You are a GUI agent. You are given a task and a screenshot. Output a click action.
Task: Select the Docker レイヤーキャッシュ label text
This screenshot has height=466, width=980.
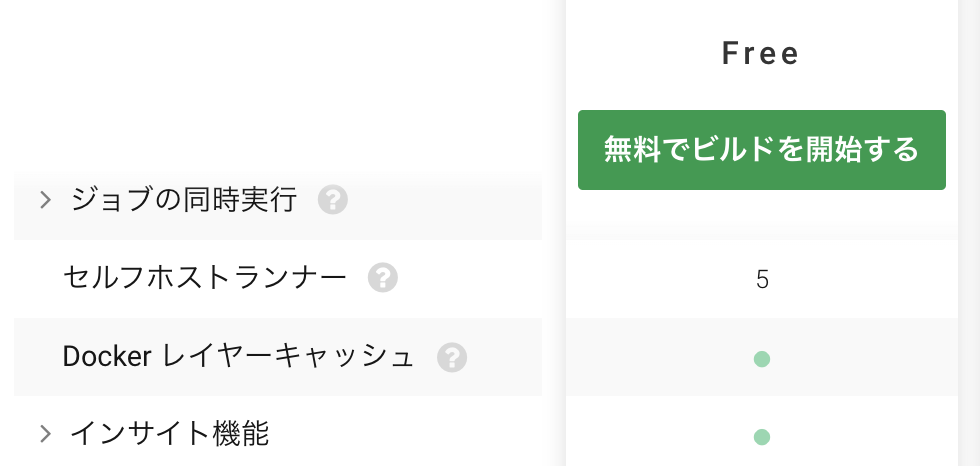(x=238, y=357)
